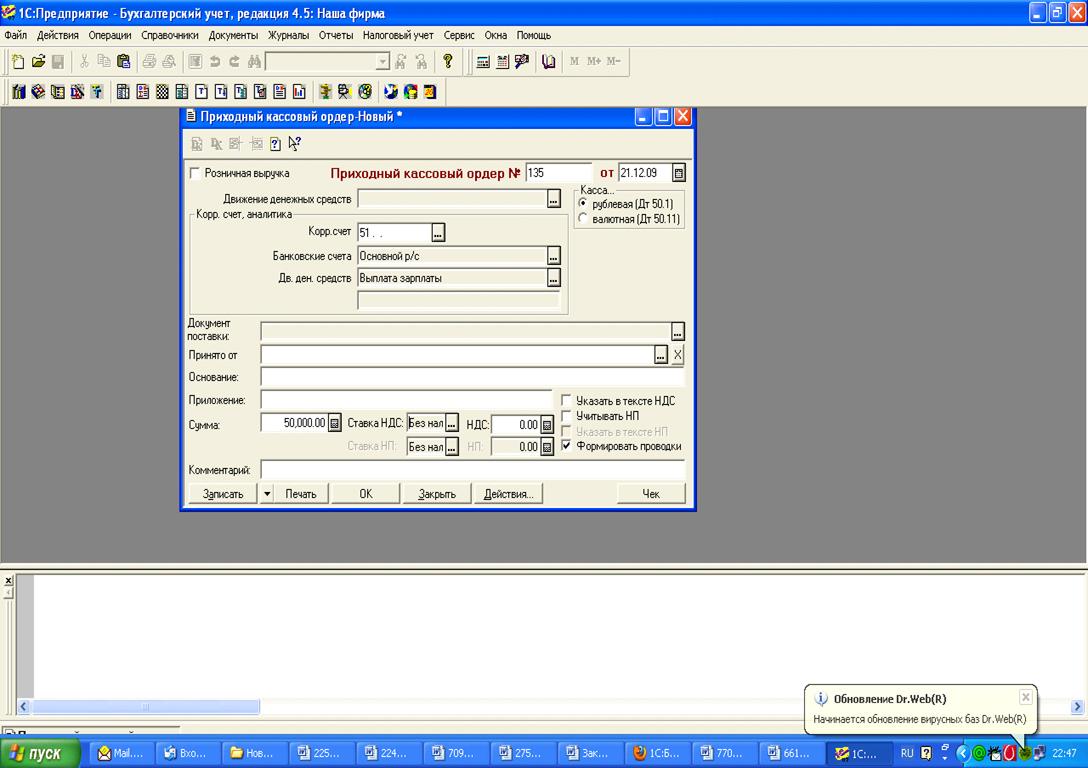Open calendar picker next to order date
Image resolution: width=1088 pixels, height=768 pixels.
679,173
